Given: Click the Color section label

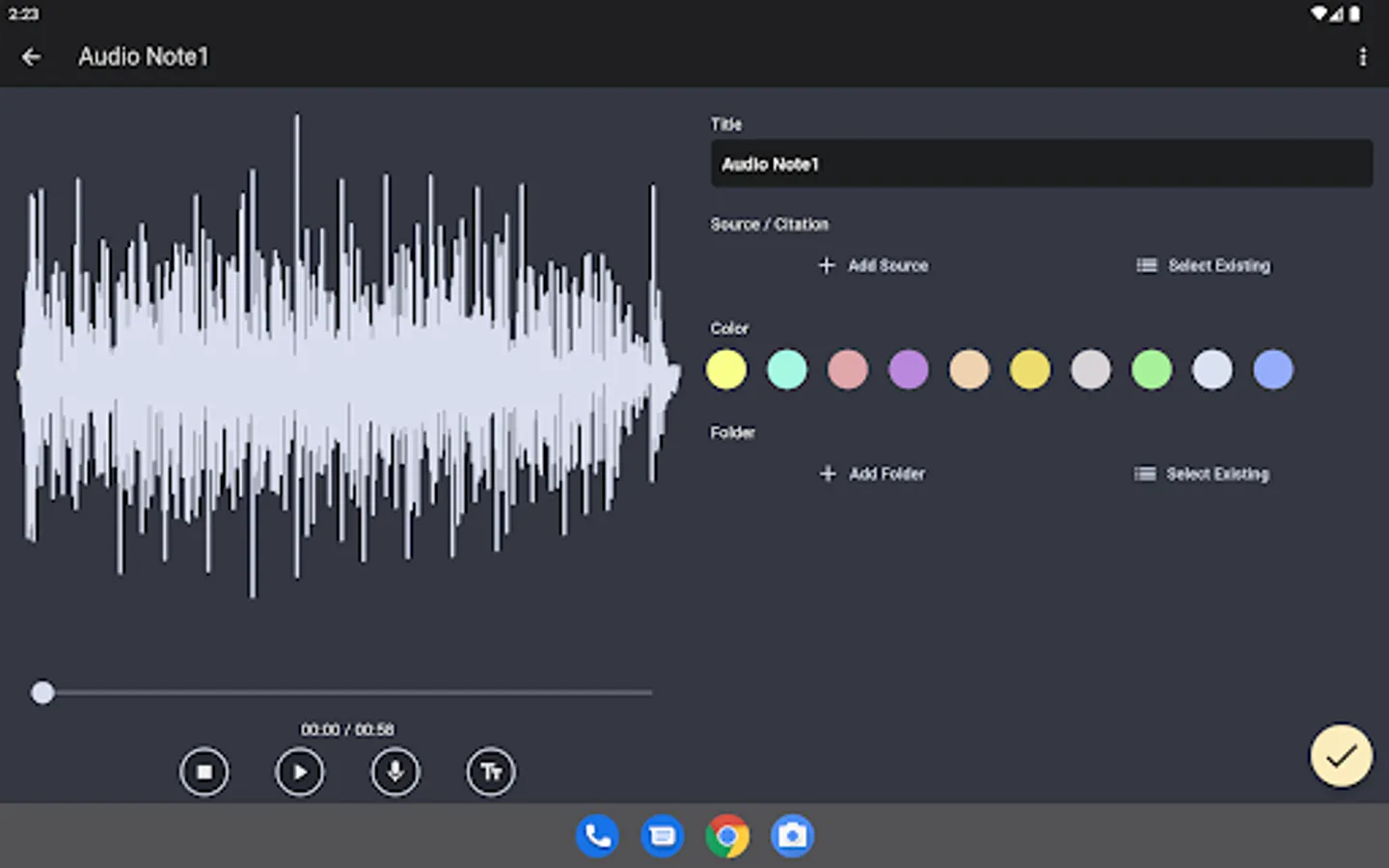Looking at the screenshot, I should click(729, 328).
